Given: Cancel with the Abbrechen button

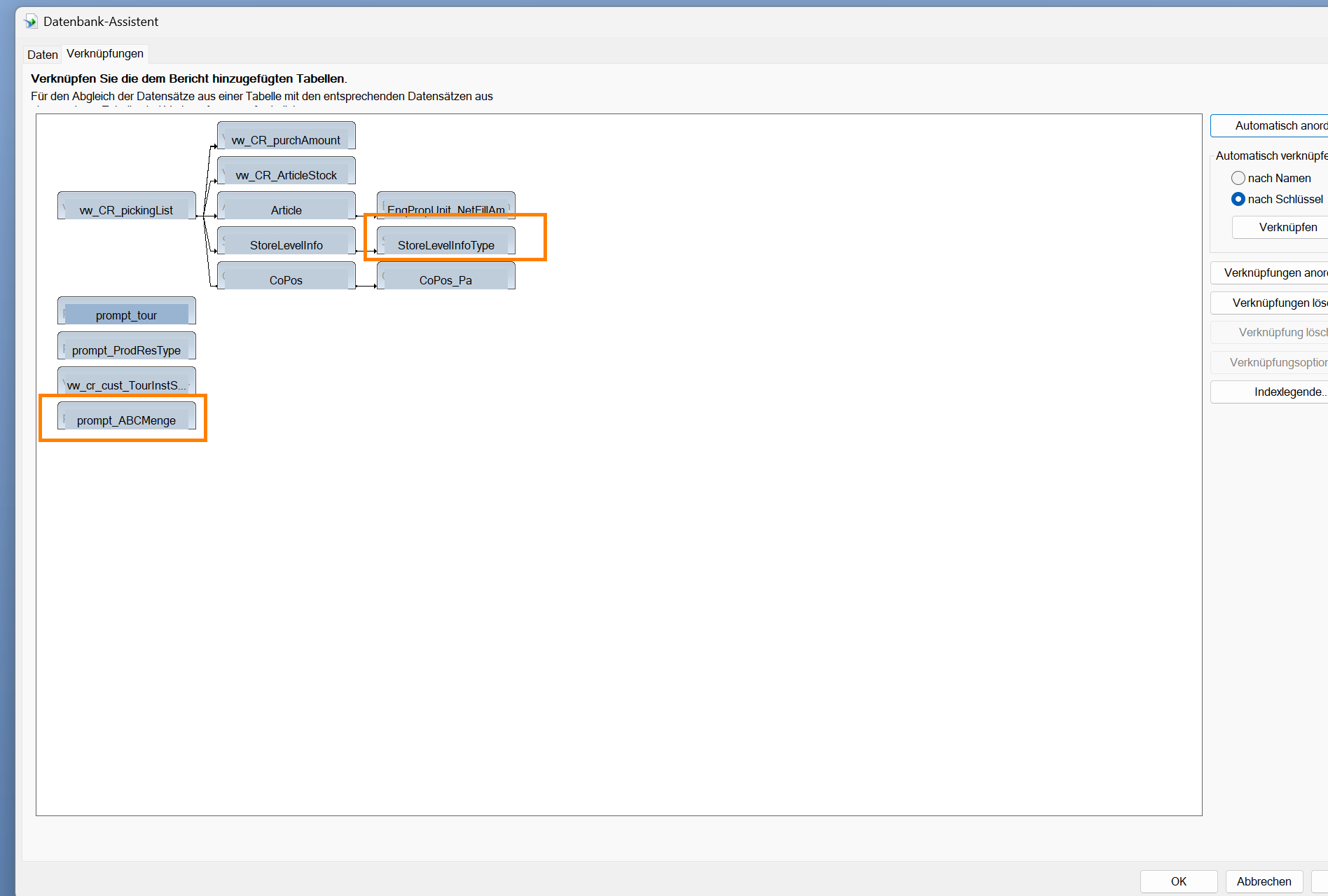Looking at the screenshot, I should tap(1264, 881).
